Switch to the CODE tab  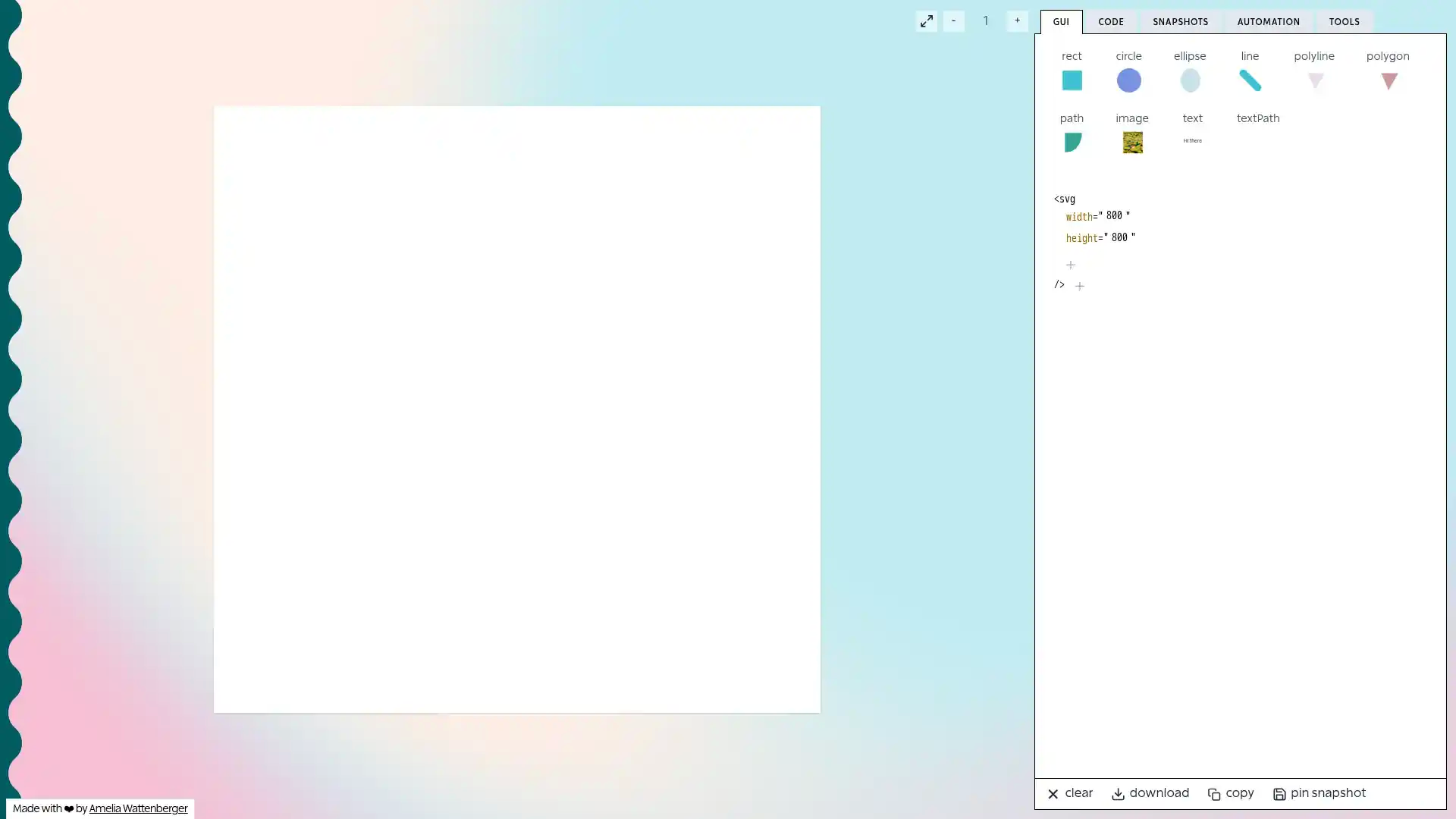click(1110, 22)
